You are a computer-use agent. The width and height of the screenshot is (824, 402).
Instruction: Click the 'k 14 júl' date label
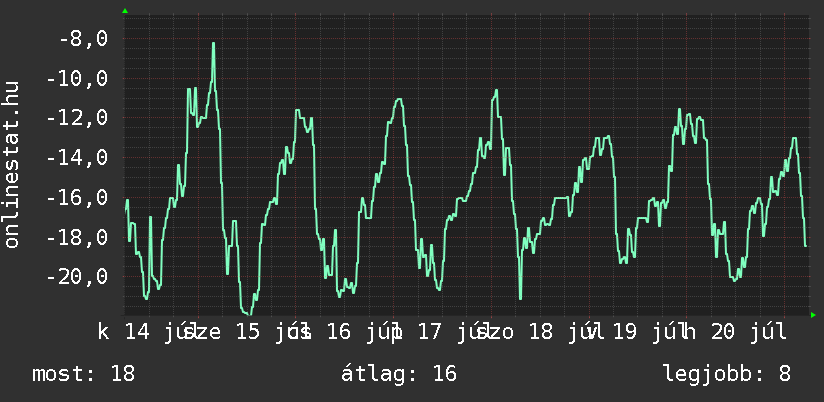tap(147, 332)
